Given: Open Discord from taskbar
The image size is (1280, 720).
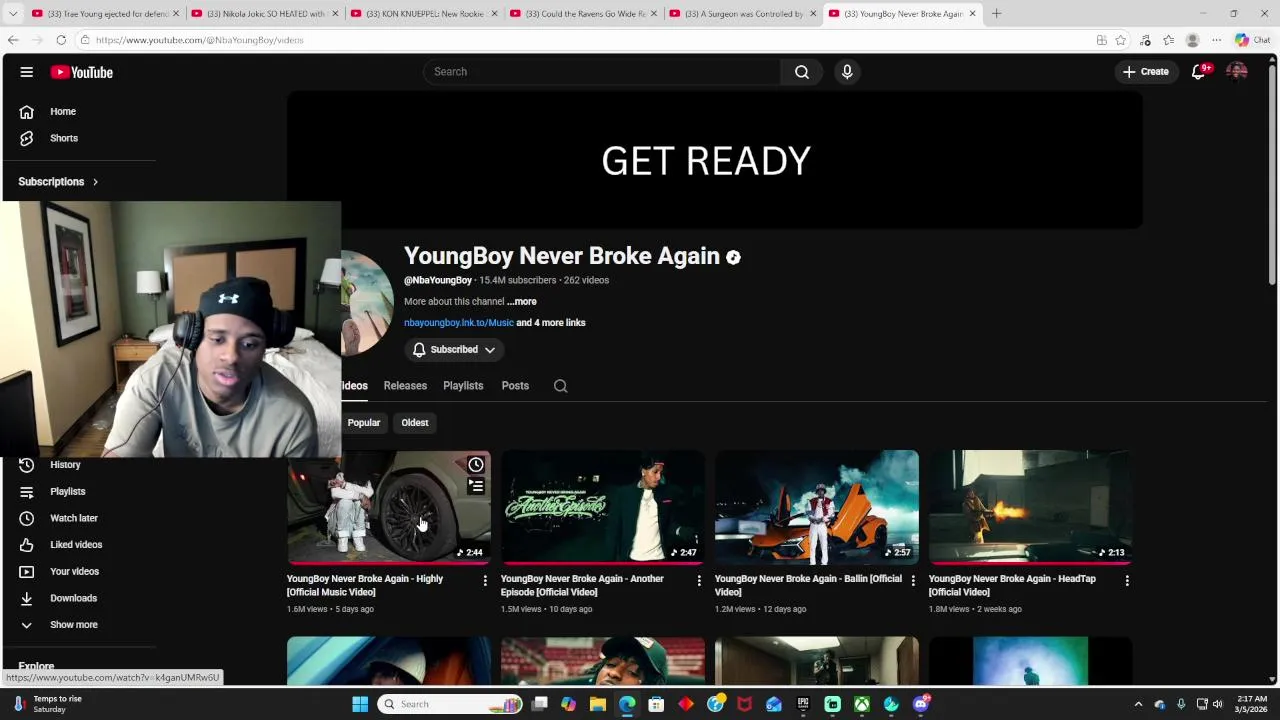Looking at the screenshot, I should coord(920,704).
